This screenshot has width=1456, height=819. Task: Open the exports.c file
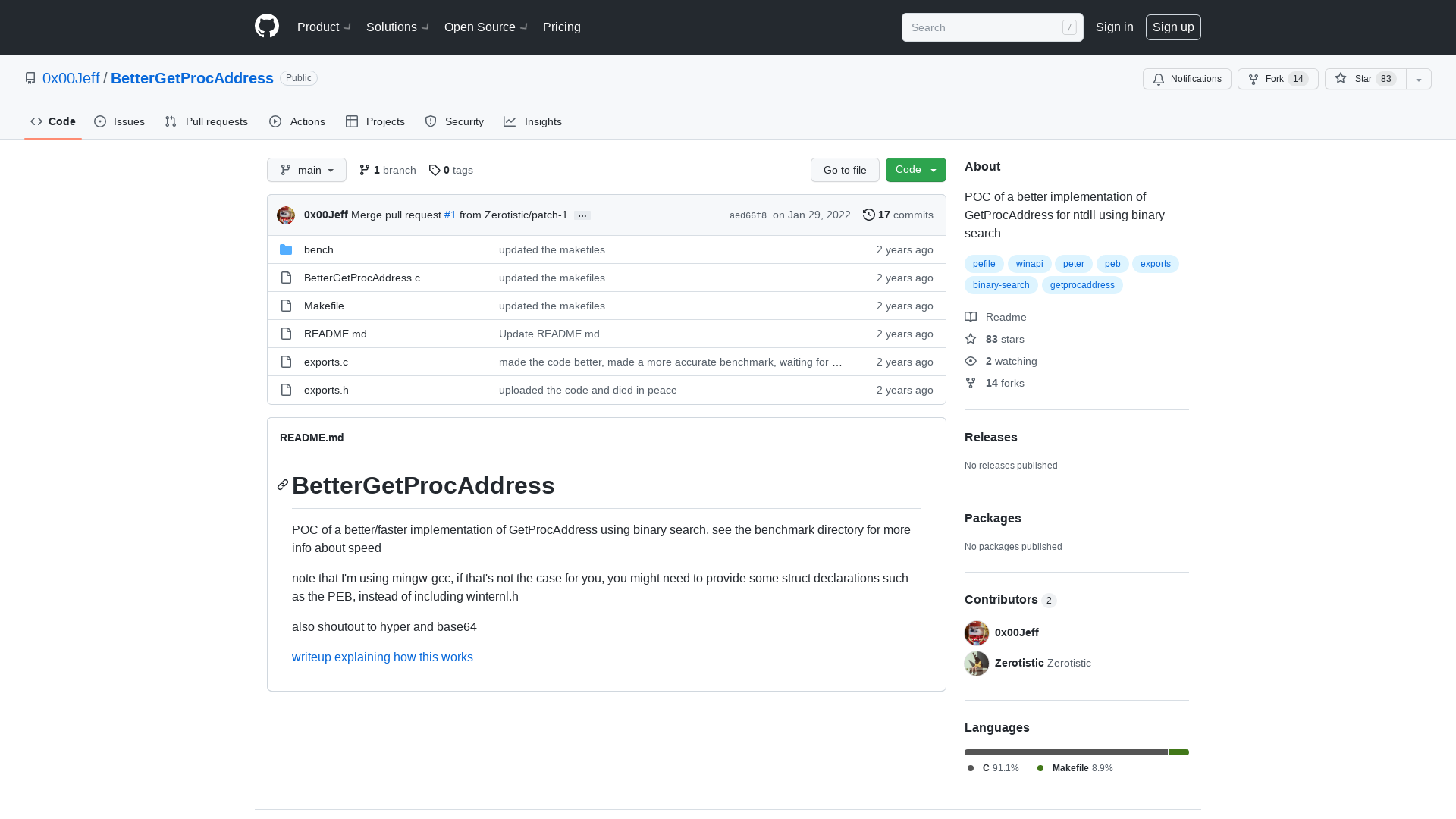click(x=326, y=362)
